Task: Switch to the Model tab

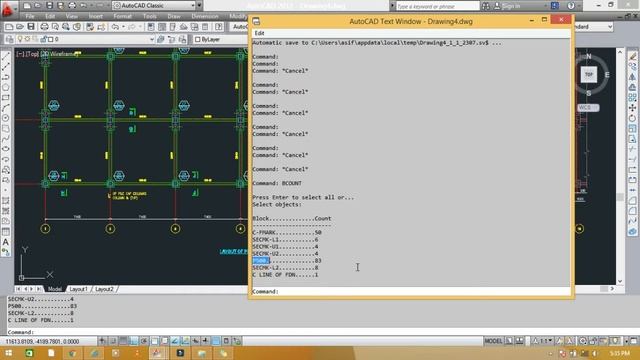Action: (x=55, y=289)
